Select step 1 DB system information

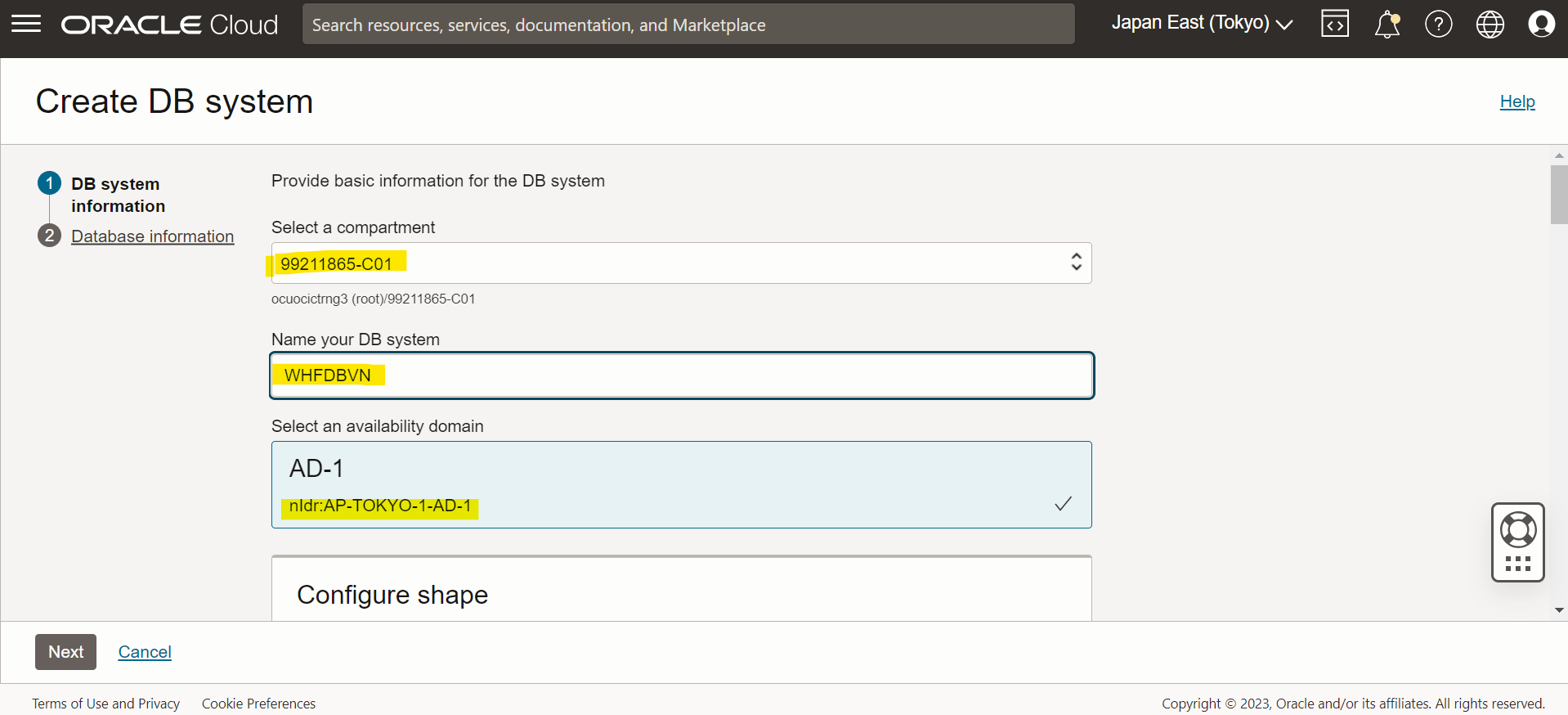118,195
